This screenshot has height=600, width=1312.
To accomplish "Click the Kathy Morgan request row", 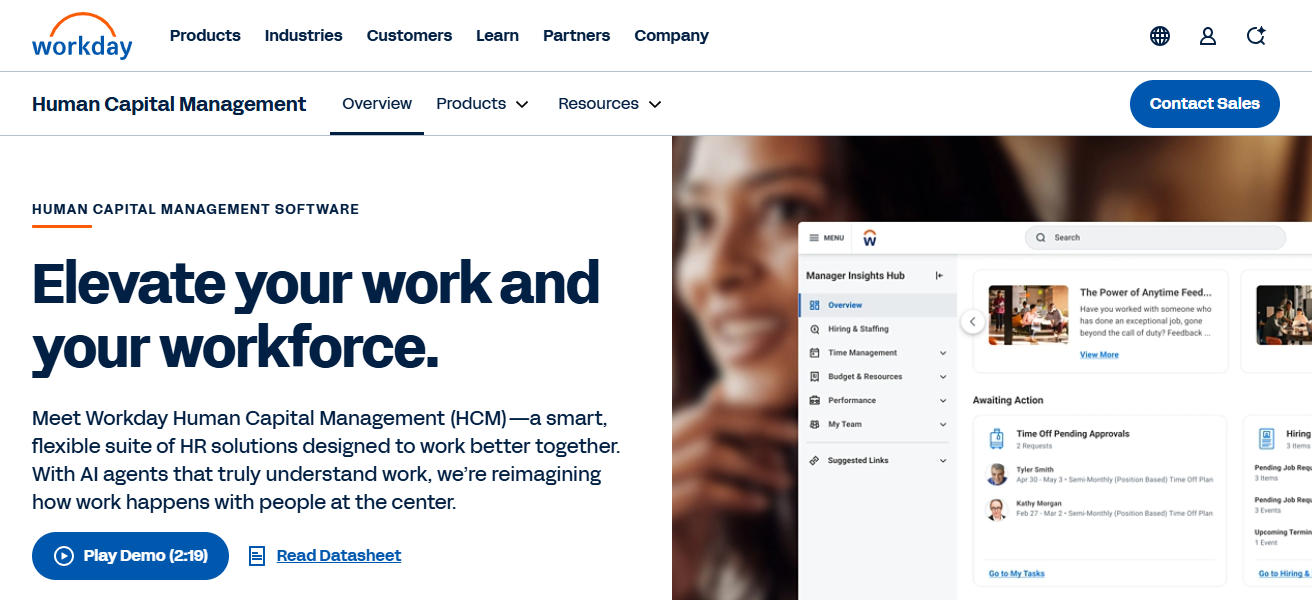I will [x=1100, y=509].
